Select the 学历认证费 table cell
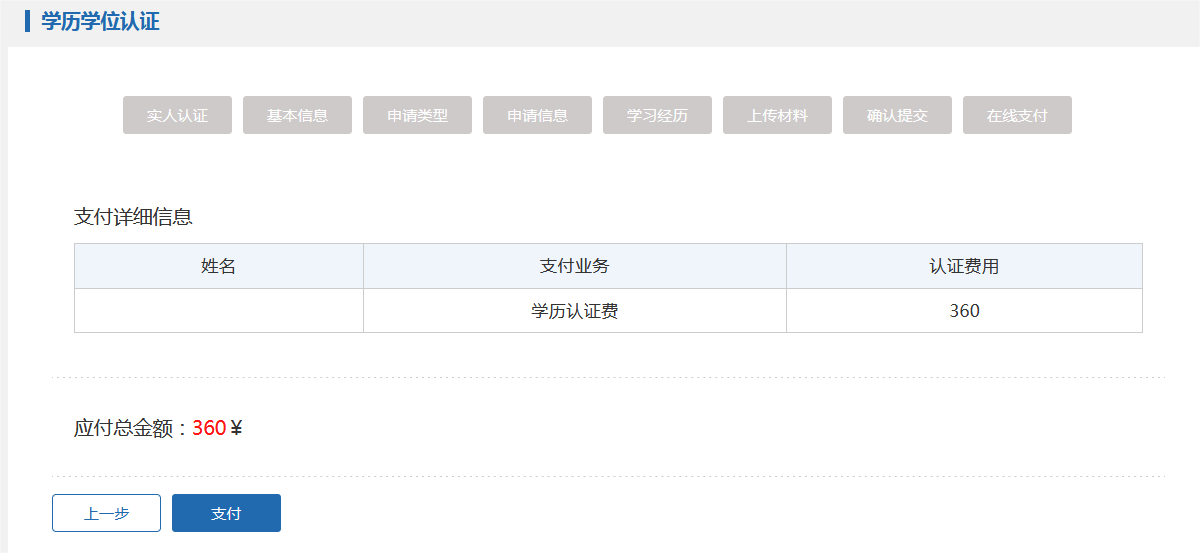 [x=575, y=311]
